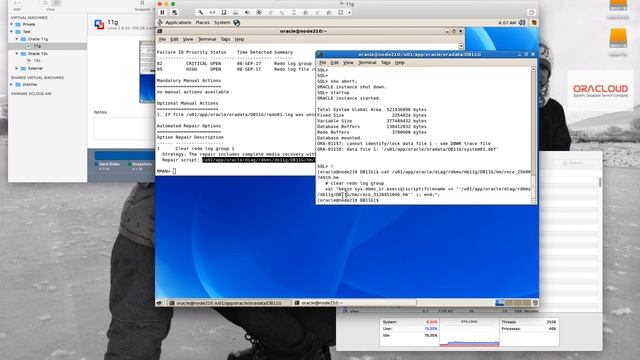This screenshot has height=360, width=640.
Task: Click the icon at right end of VM toolbar
Action: pos(531,13)
